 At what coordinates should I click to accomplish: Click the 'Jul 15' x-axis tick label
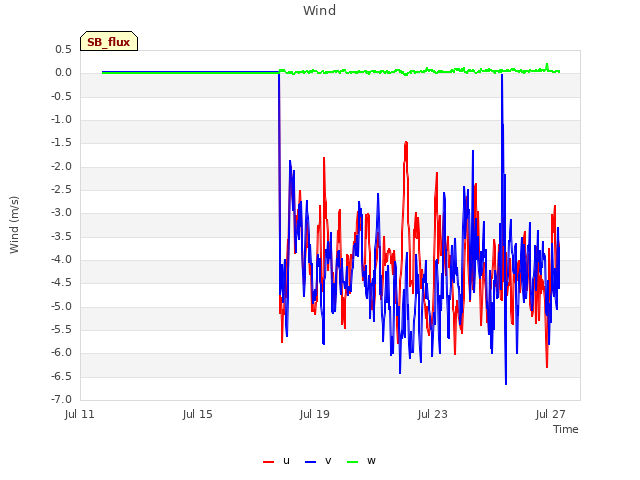pyautogui.click(x=198, y=414)
